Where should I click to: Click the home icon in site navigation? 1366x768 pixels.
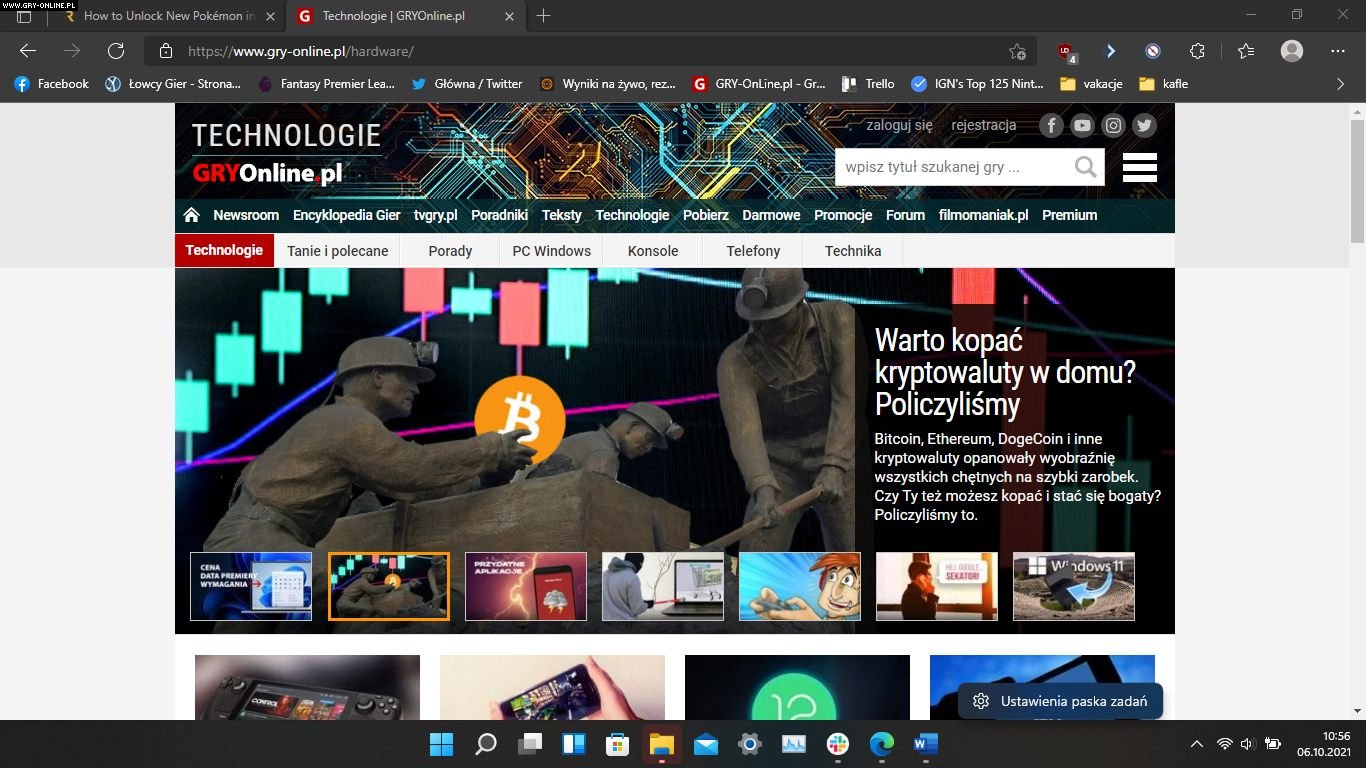[x=192, y=215]
